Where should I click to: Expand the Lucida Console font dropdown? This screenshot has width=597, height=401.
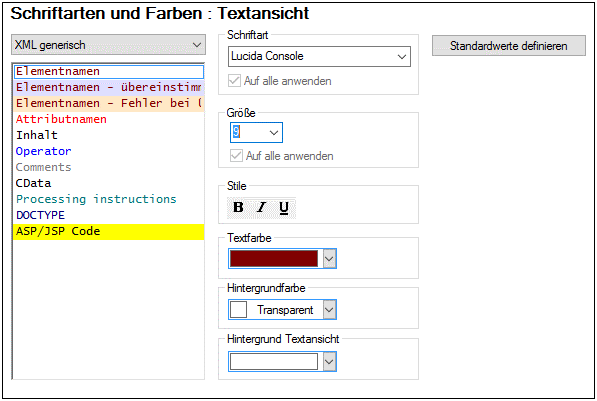[x=319, y=56]
